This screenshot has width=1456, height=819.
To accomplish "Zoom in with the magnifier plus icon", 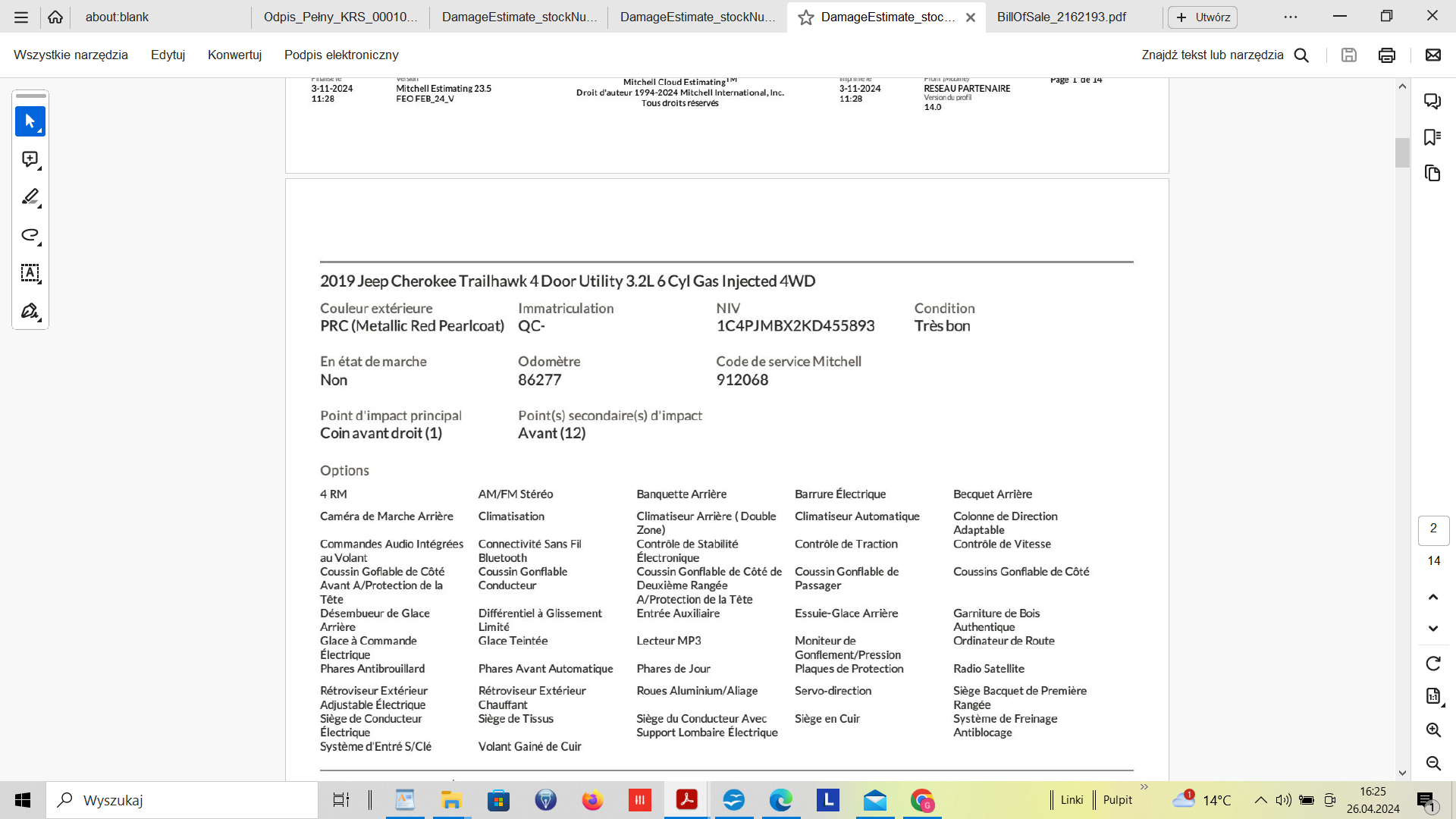I will [1433, 730].
